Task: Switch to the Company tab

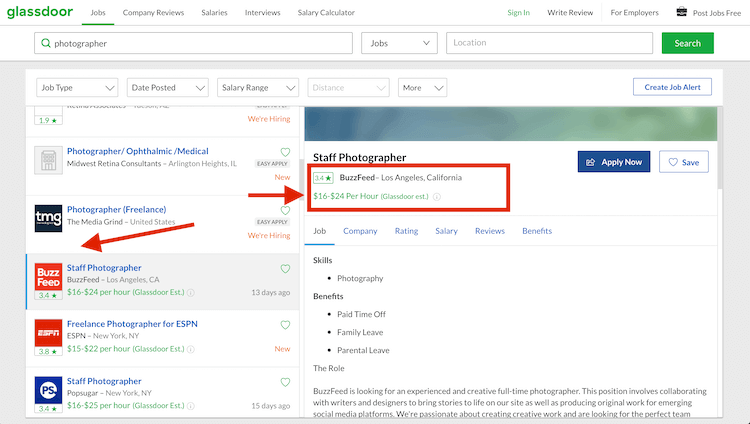Action: coord(360,231)
